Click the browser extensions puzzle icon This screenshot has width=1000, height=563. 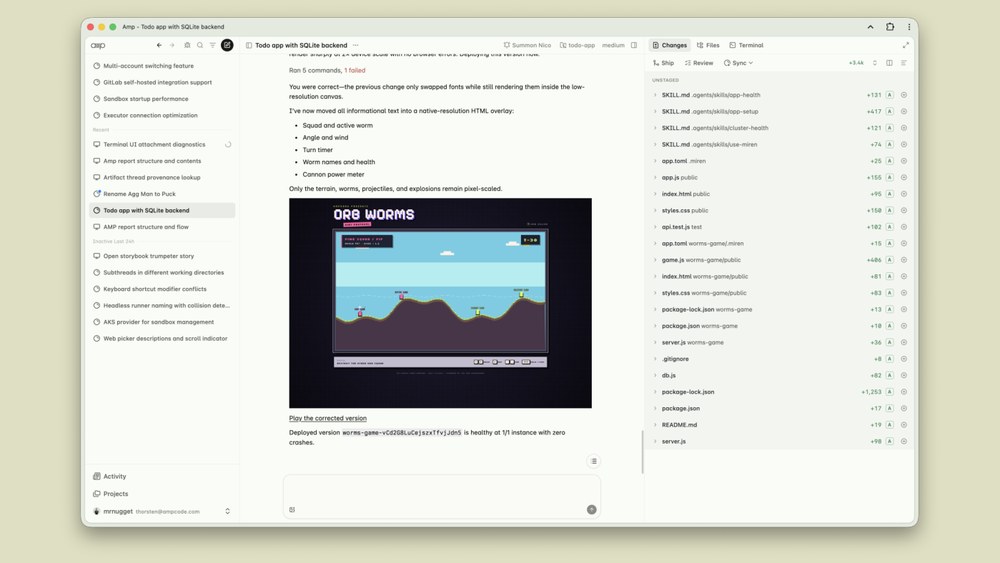890,27
